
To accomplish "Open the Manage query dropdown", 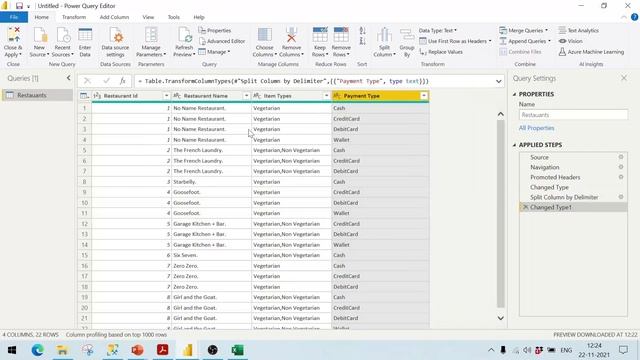I will 214,52.
